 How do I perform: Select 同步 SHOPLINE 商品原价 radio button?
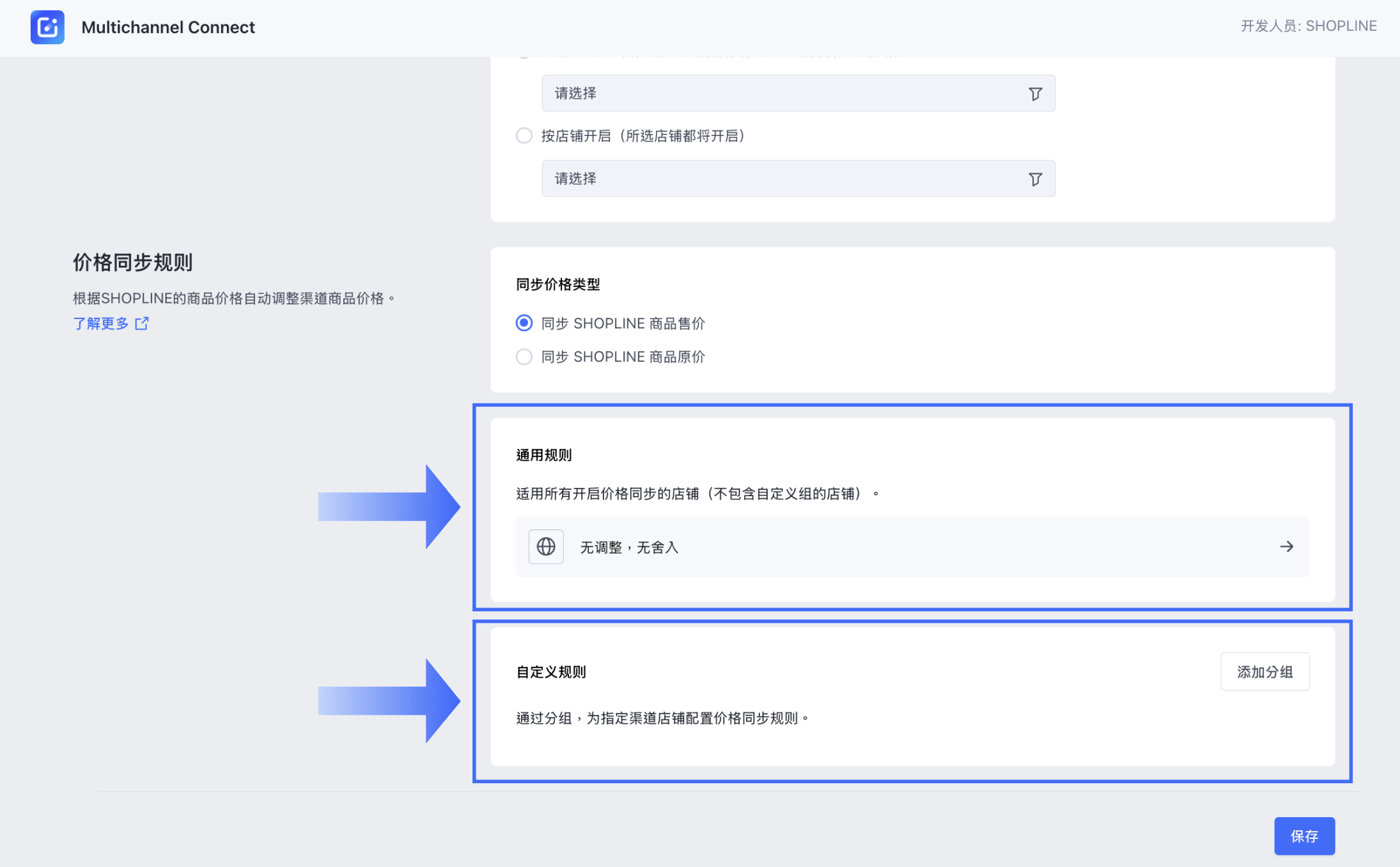click(524, 357)
